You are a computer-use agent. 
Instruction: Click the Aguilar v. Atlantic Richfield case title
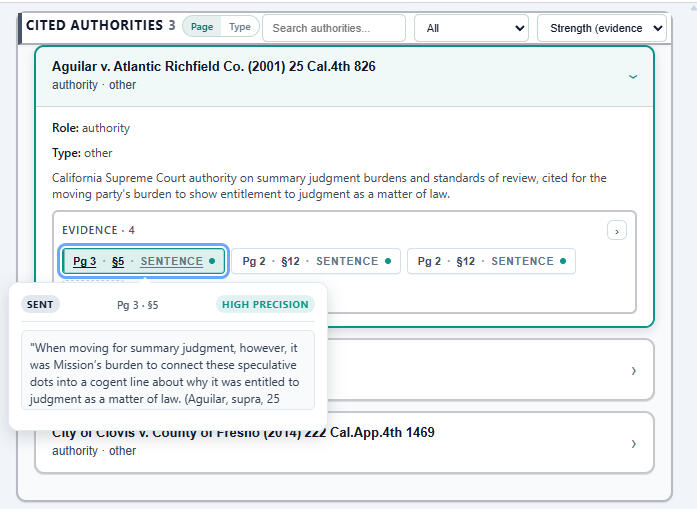213,66
